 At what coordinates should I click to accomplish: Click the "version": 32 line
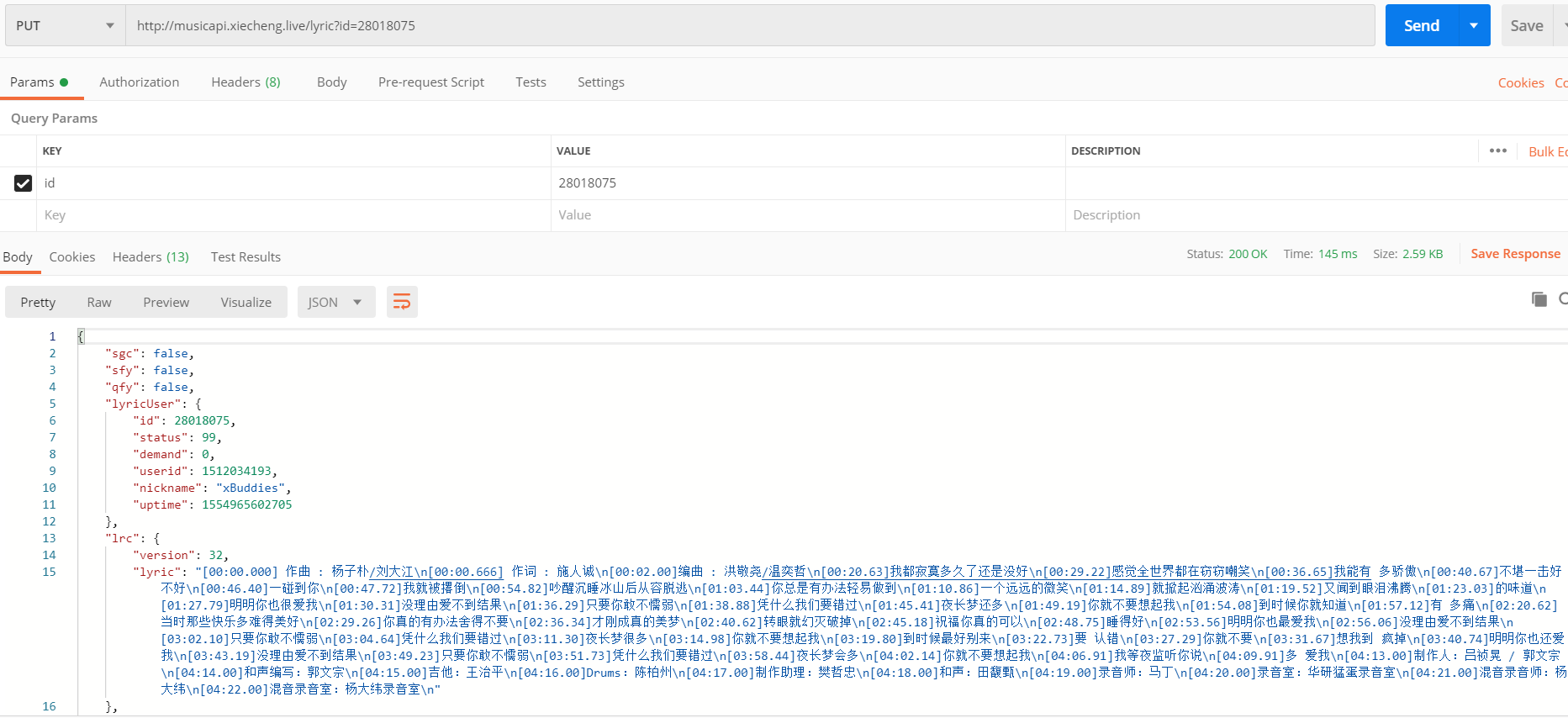tap(181, 555)
